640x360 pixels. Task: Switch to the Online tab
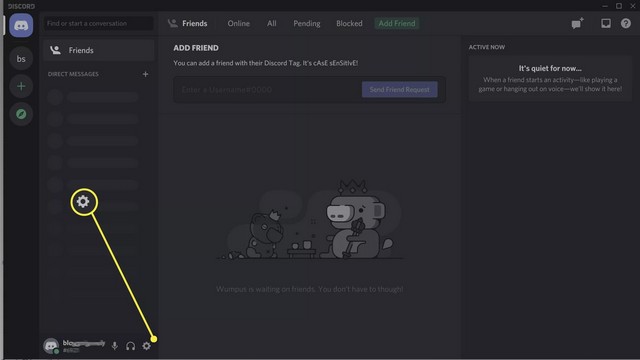pyautogui.click(x=238, y=24)
